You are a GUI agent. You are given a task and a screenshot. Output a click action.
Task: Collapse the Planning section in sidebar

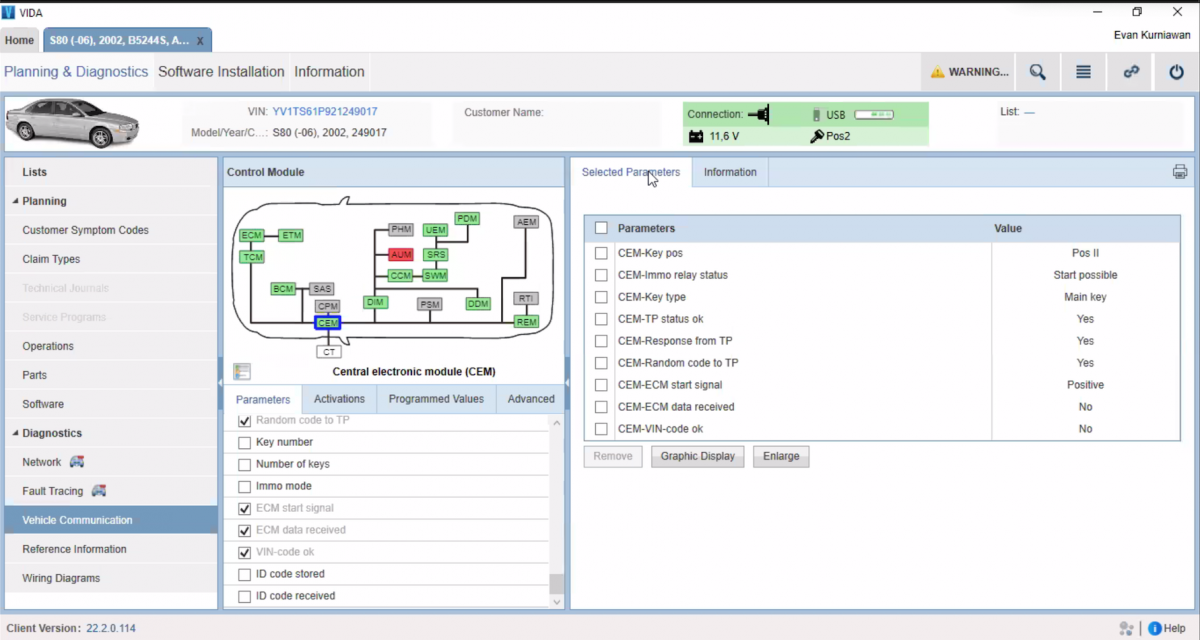coord(15,201)
